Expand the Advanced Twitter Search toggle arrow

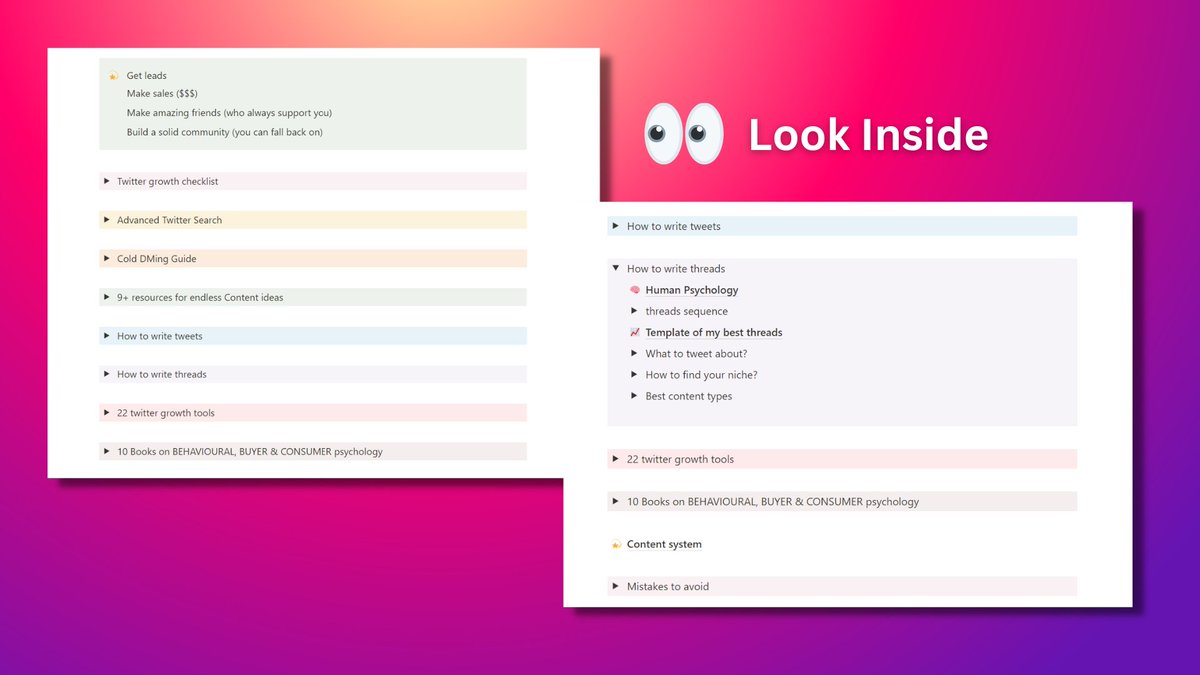[x=106, y=220]
